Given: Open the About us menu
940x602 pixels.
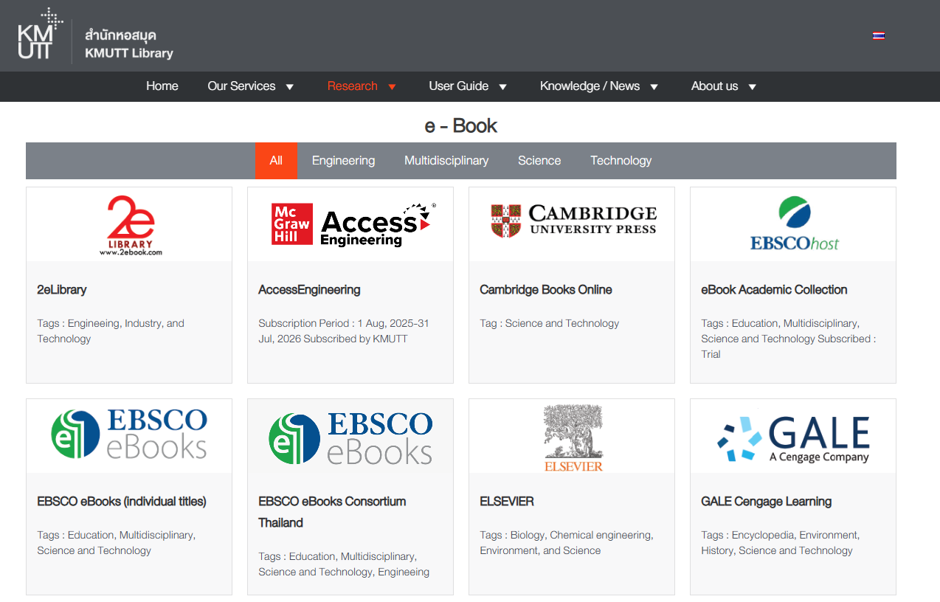Looking at the screenshot, I should (714, 86).
